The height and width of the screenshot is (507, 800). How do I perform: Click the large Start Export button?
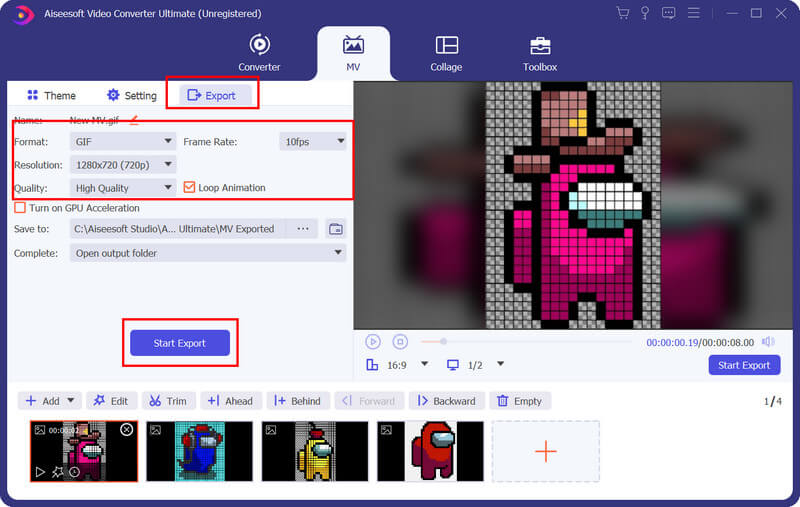(180, 343)
